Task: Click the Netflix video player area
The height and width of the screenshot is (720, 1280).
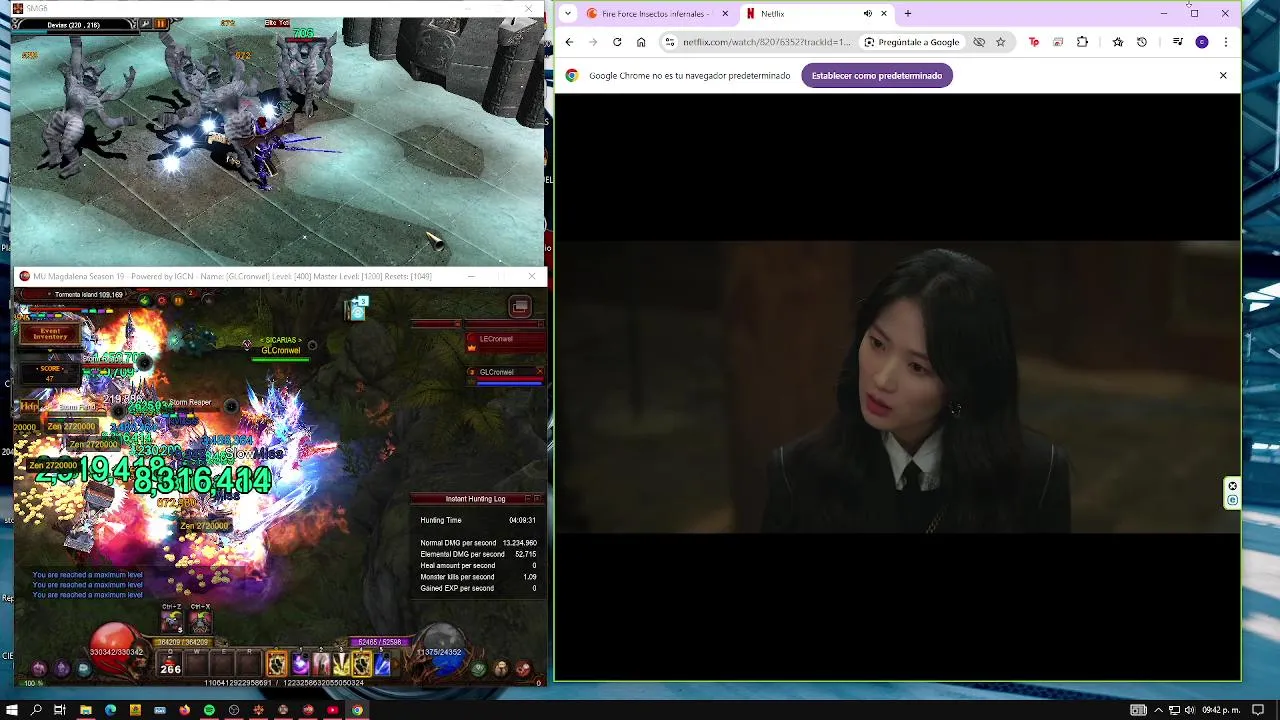Action: tap(898, 387)
